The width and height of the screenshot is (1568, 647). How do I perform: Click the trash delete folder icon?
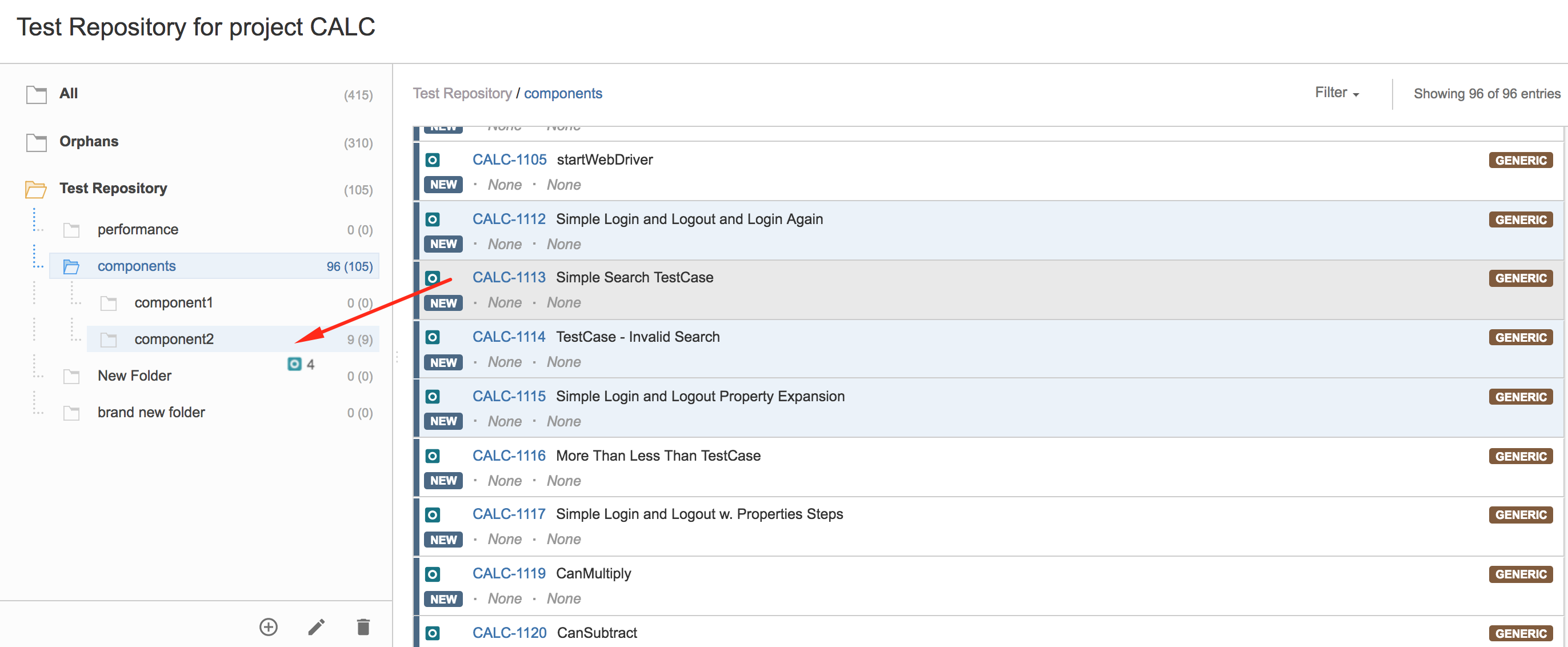[363, 626]
